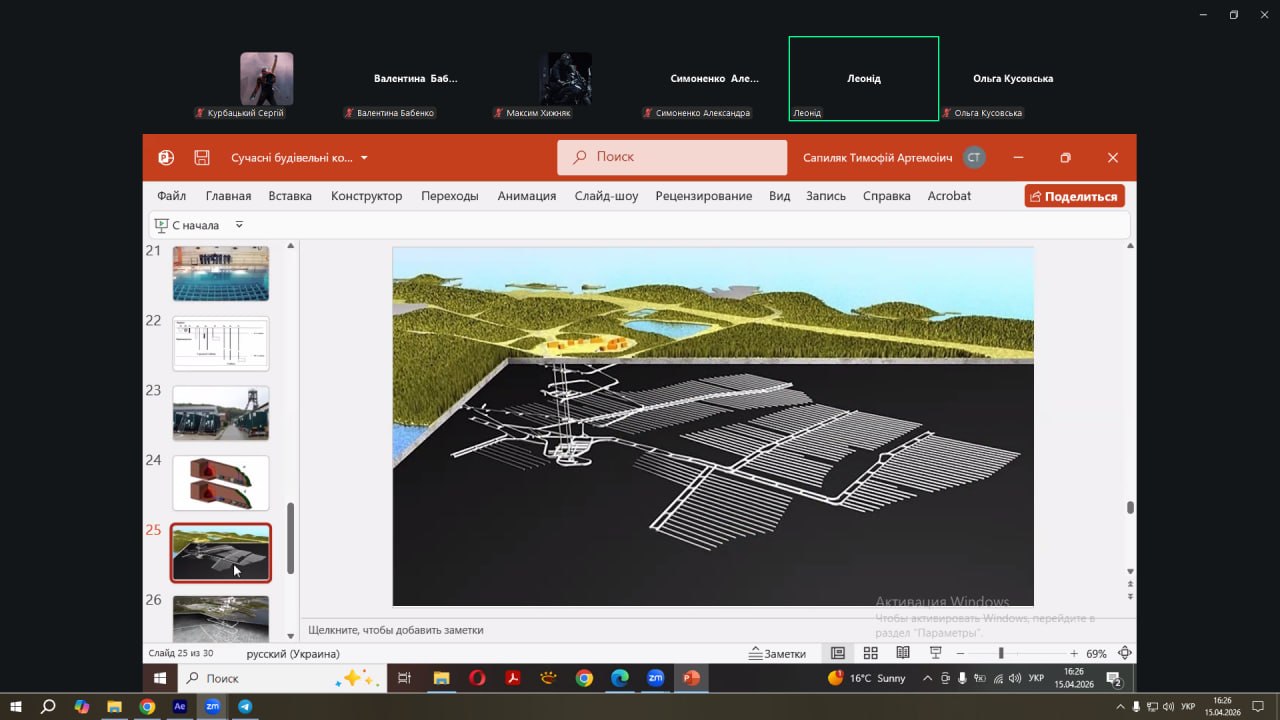The width and height of the screenshot is (1280, 720).
Task: Open the Вставка ribbon tab
Action: point(290,196)
